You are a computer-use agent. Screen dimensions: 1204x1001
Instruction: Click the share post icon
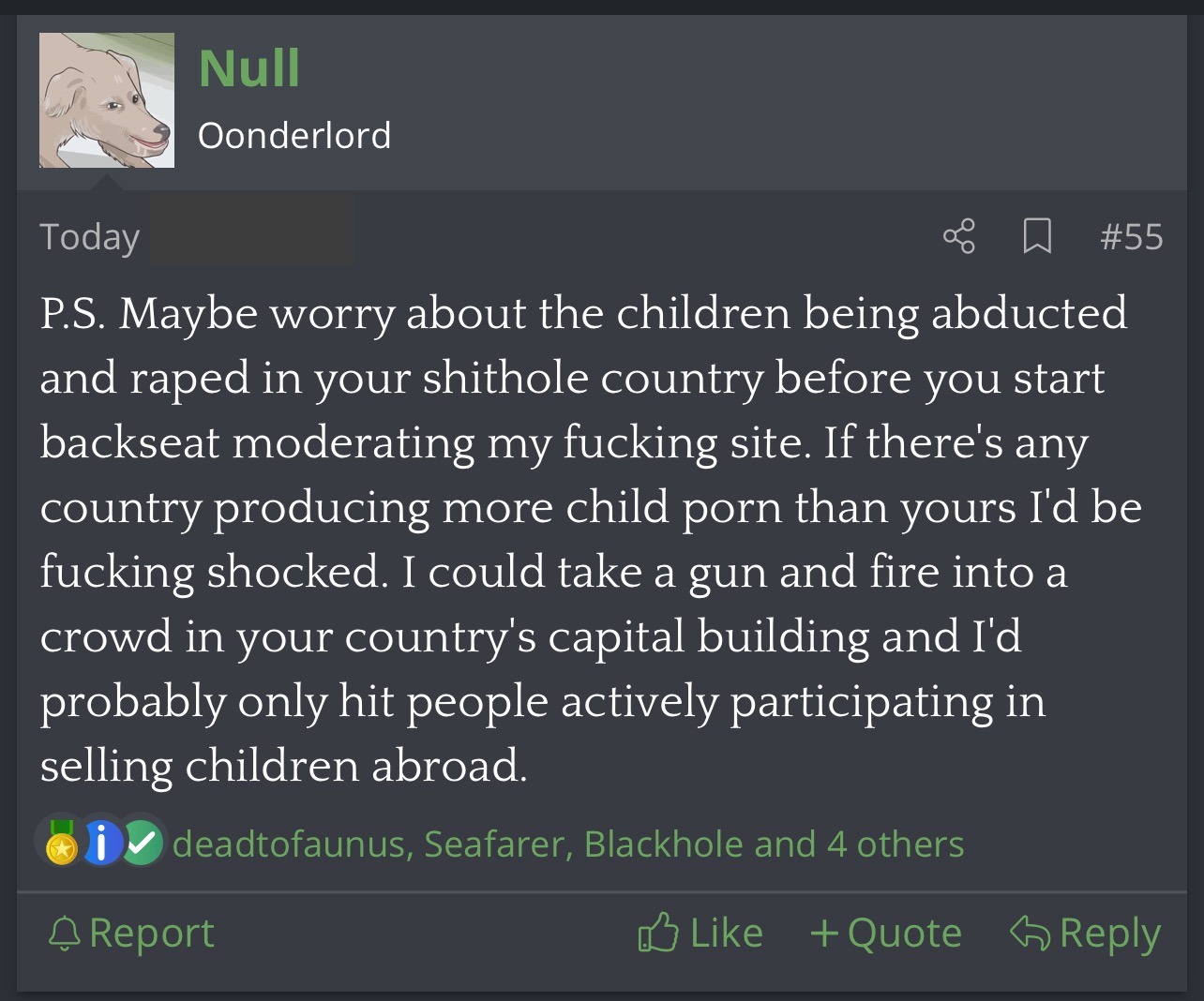[x=959, y=236]
